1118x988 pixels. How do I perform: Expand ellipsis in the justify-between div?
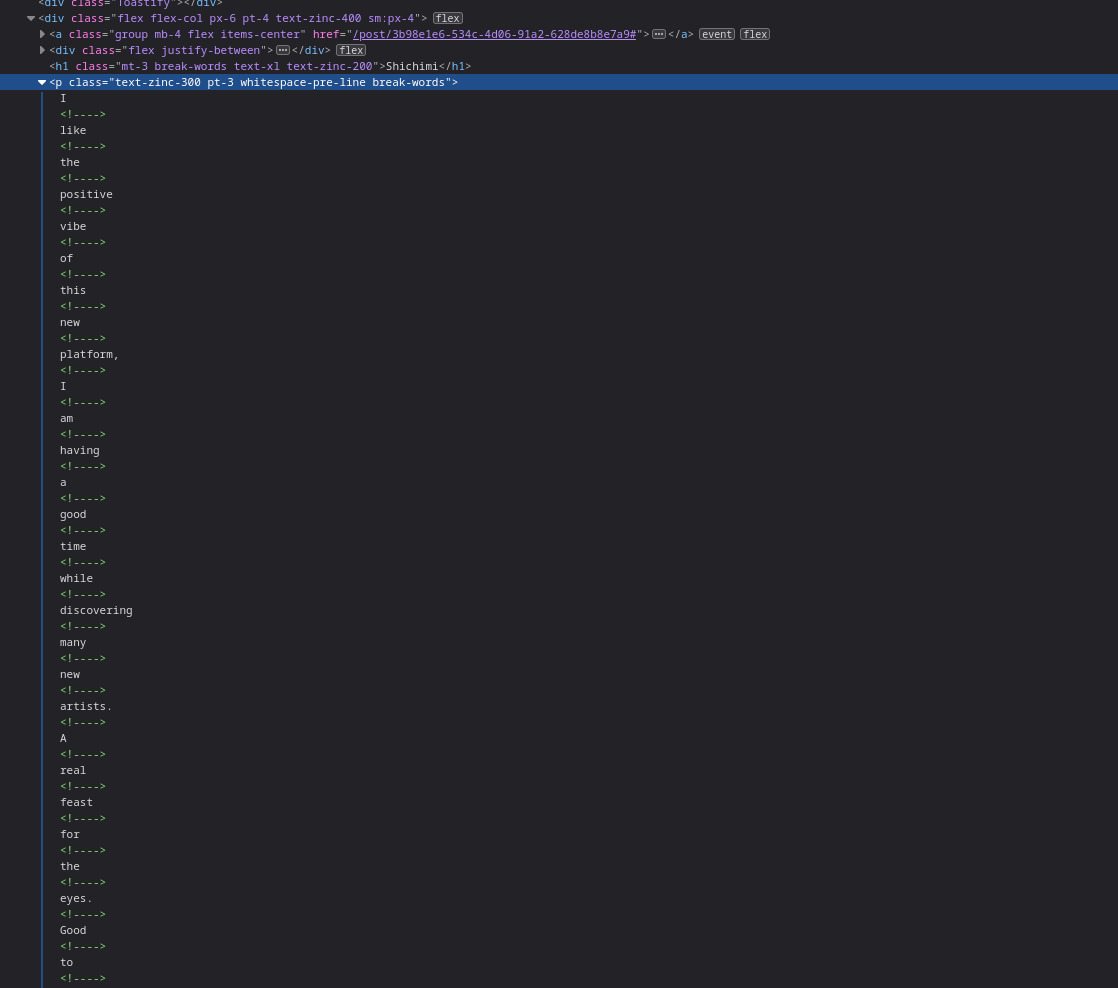pos(283,50)
